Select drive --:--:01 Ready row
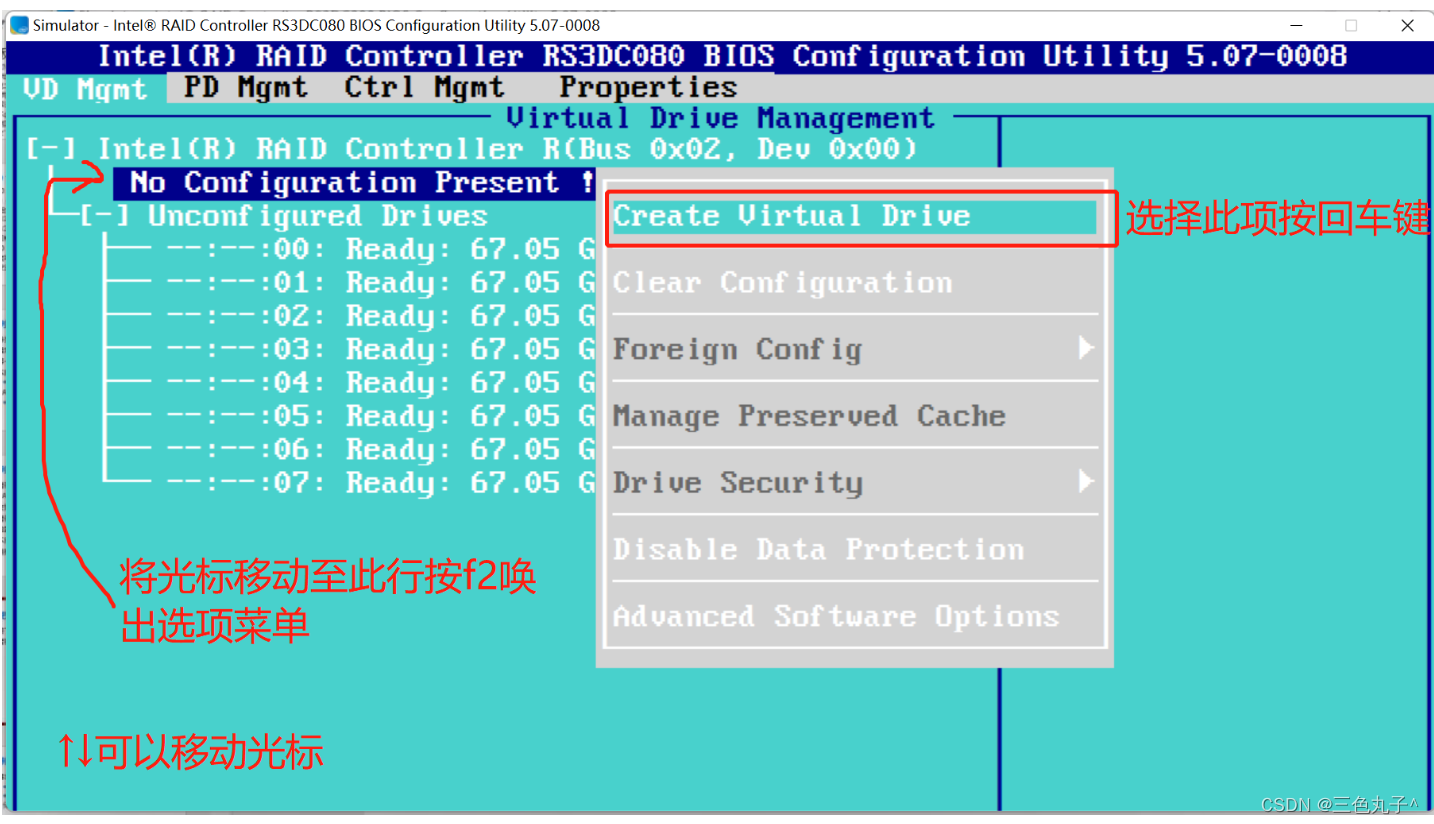Viewport: 1434px width, 824px height. (380, 283)
